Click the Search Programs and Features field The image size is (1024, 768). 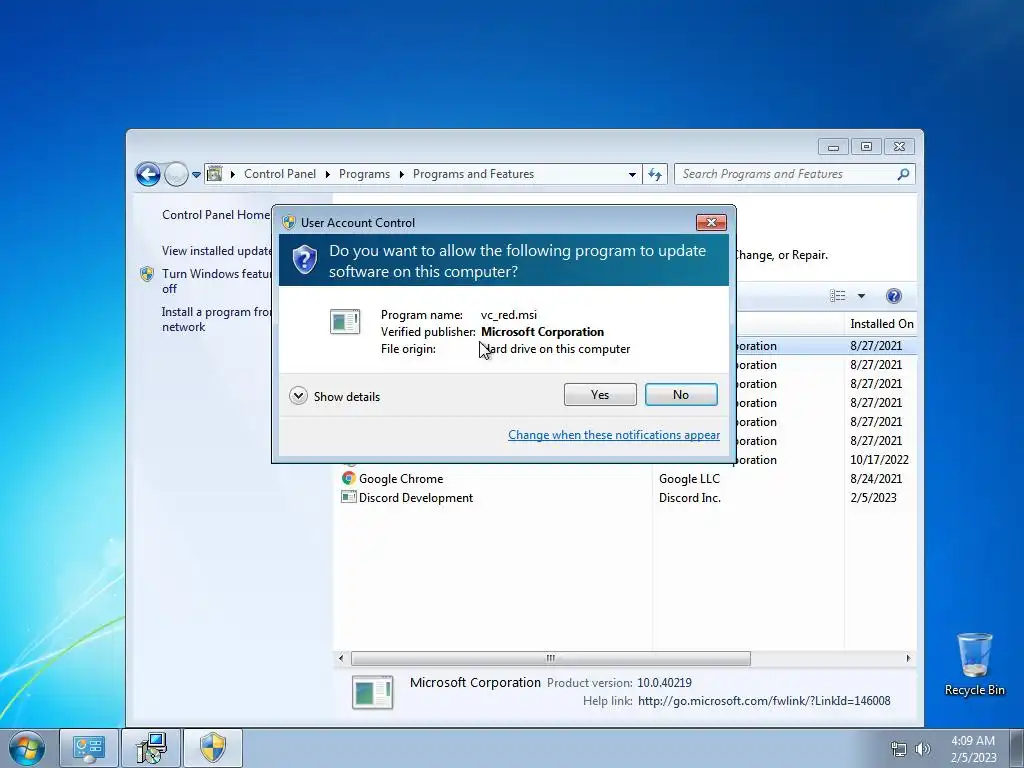coord(794,174)
